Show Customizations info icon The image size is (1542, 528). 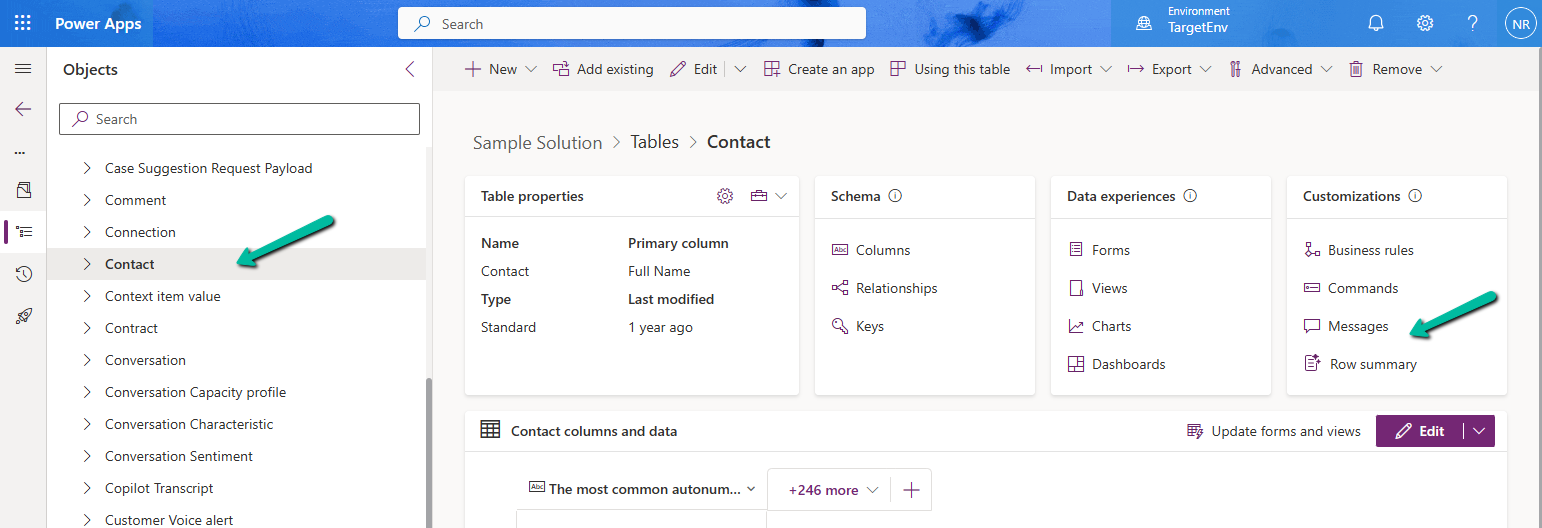click(x=1415, y=196)
